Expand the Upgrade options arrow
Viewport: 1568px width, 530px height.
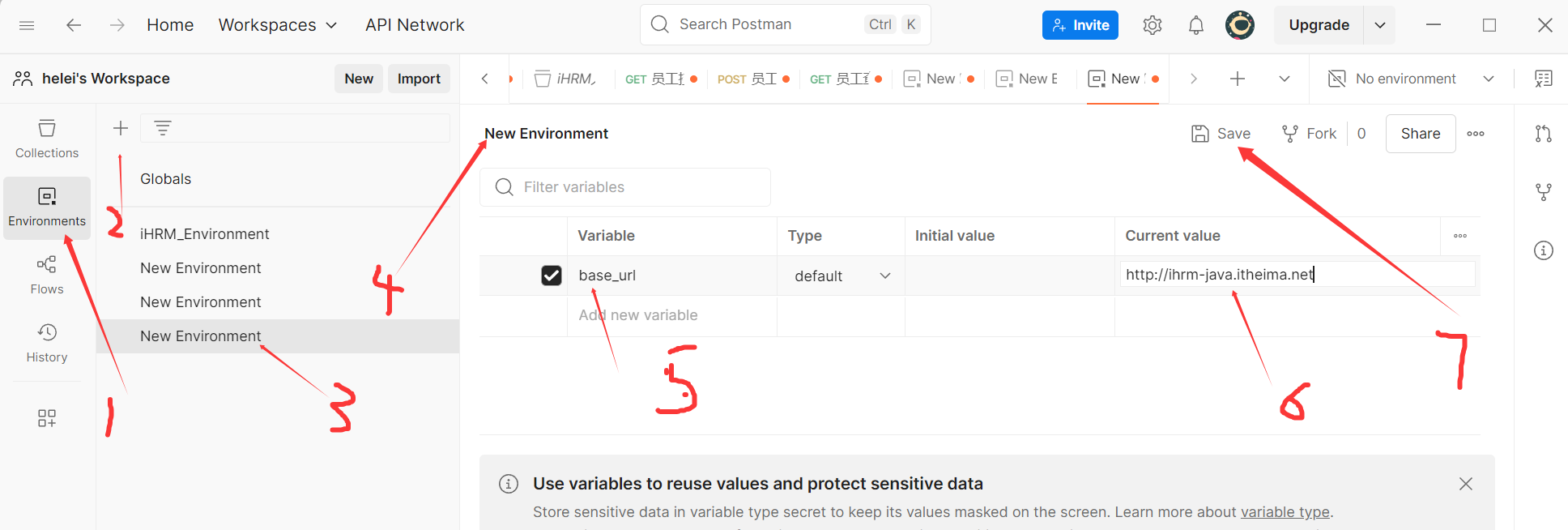(1379, 25)
